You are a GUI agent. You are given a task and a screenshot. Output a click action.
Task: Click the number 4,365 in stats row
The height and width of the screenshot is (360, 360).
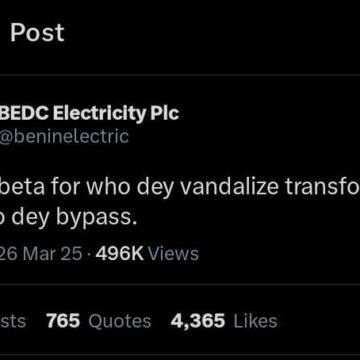coord(198,321)
